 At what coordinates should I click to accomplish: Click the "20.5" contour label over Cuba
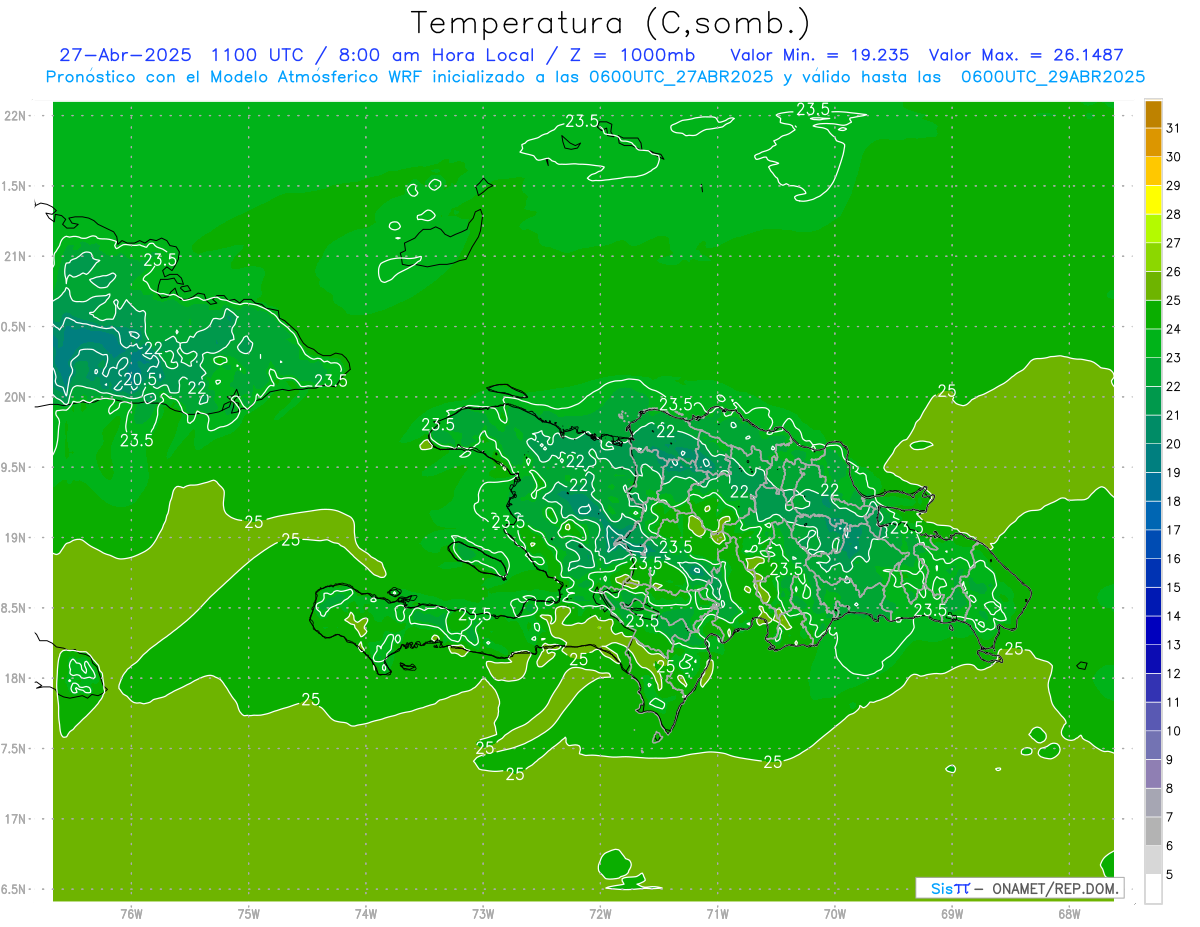[140, 379]
